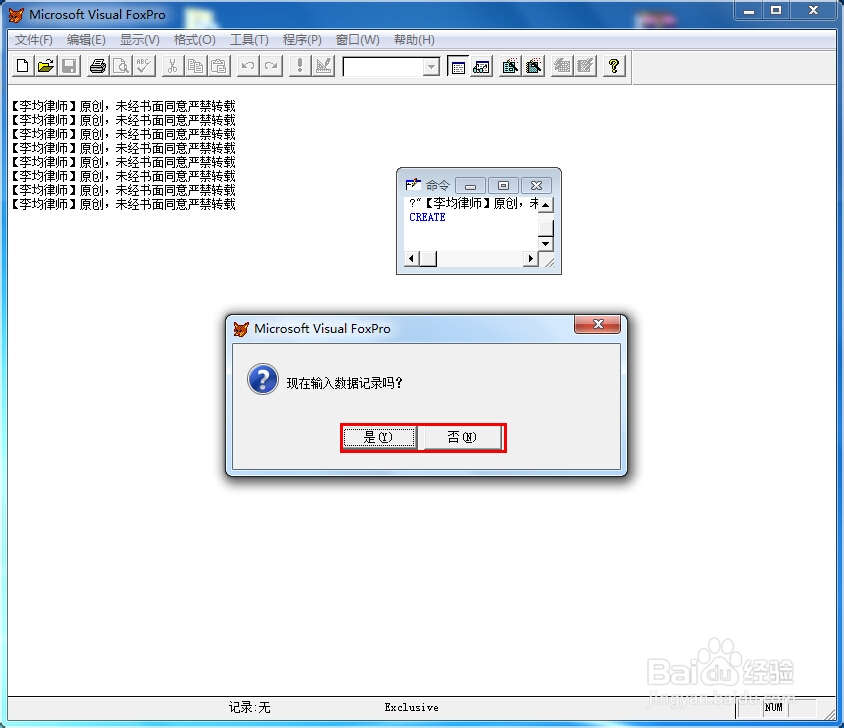844x728 pixels.
Task: Toggle the Command Window toolbar icon
Action: pyautogui.click(x=458, y=66)
